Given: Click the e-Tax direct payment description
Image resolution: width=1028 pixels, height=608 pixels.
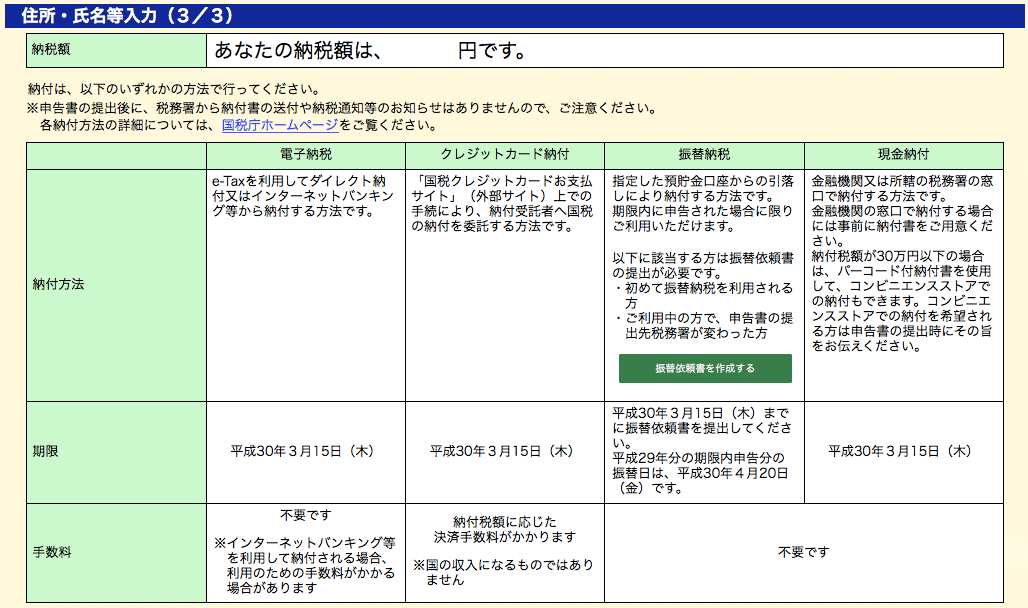Looking at the screenshot, I should [303, 197].
